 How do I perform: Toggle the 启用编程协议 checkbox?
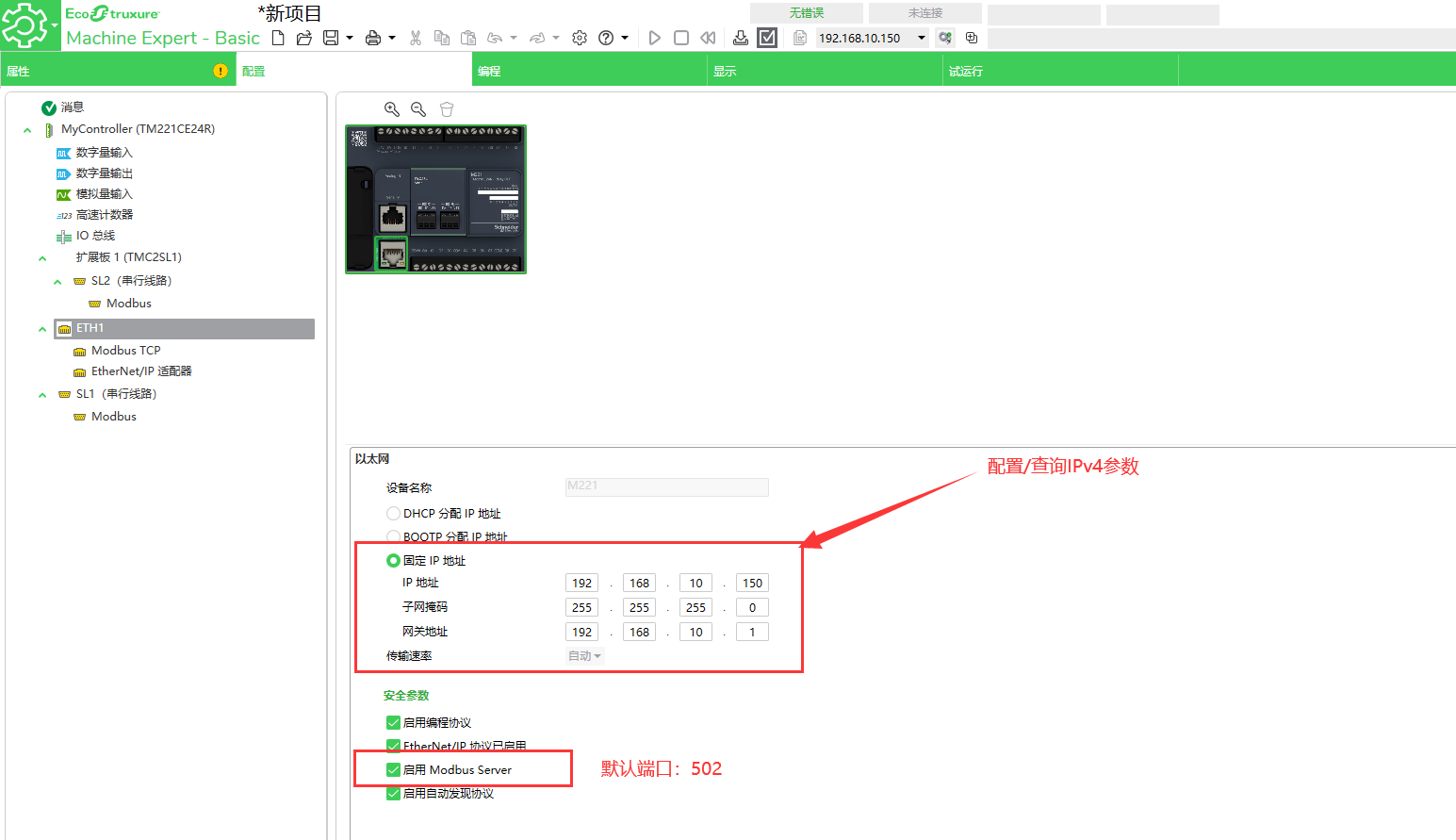coord(393,723)
